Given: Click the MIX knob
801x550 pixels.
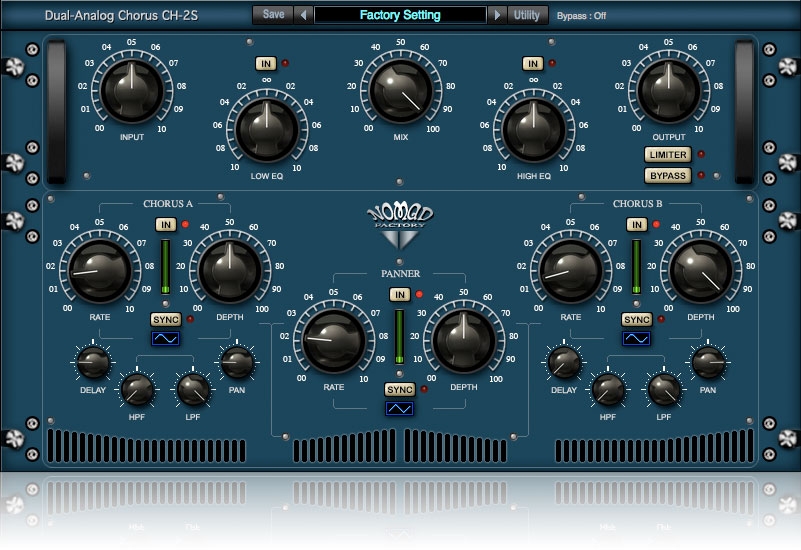Looking at the screenshot, I should tap(400, 90).
